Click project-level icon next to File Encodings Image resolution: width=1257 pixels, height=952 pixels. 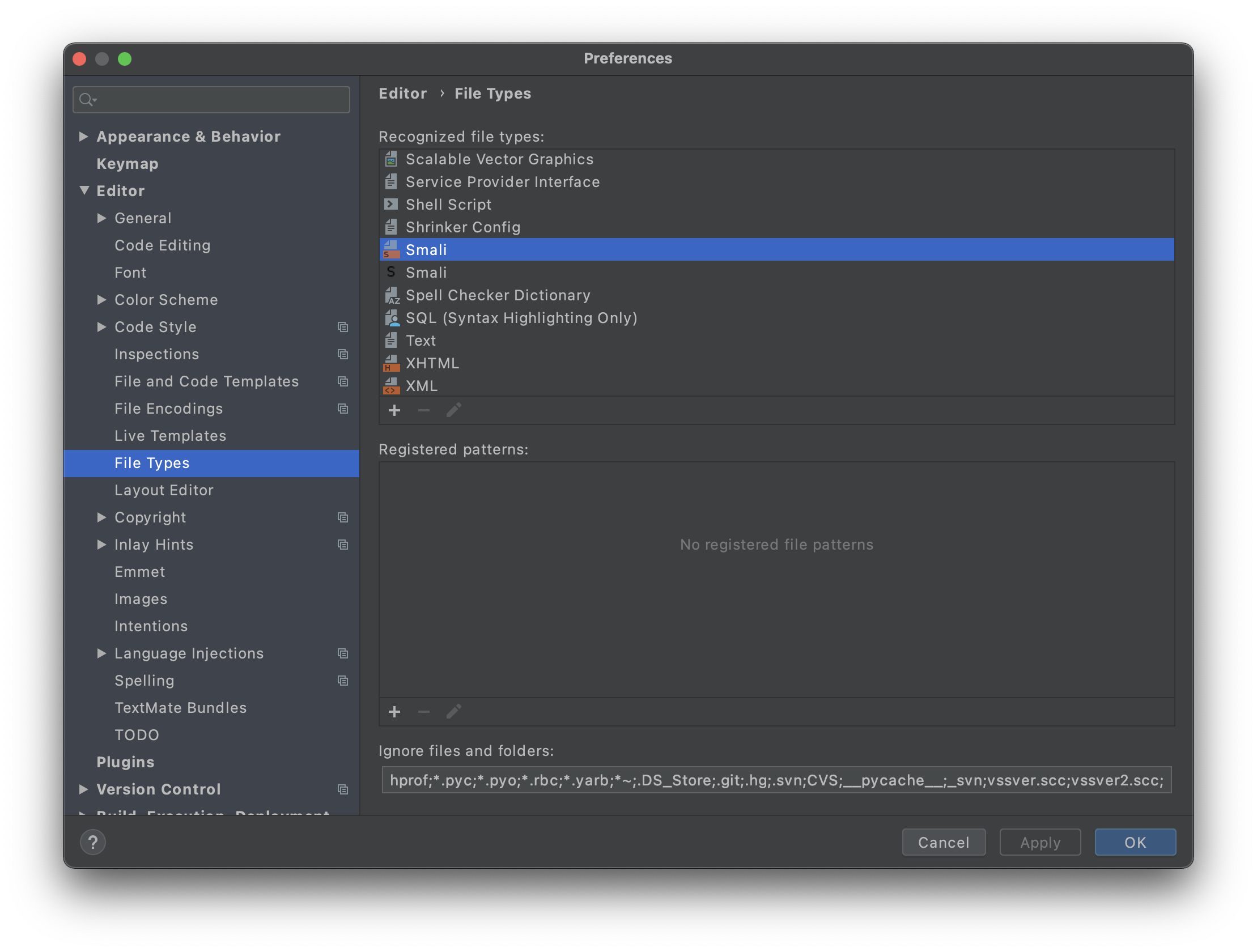[343, 409]
